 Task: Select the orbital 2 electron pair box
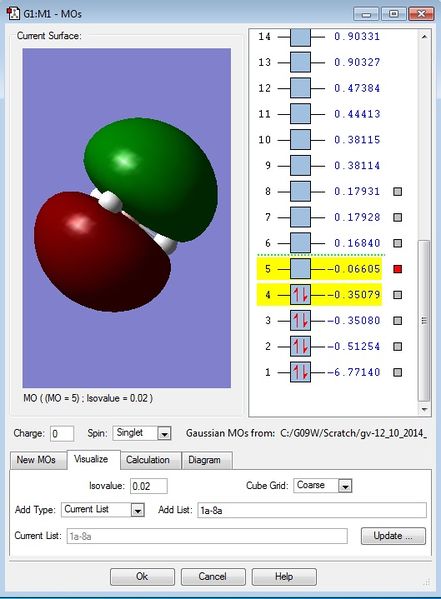(300, 346)
